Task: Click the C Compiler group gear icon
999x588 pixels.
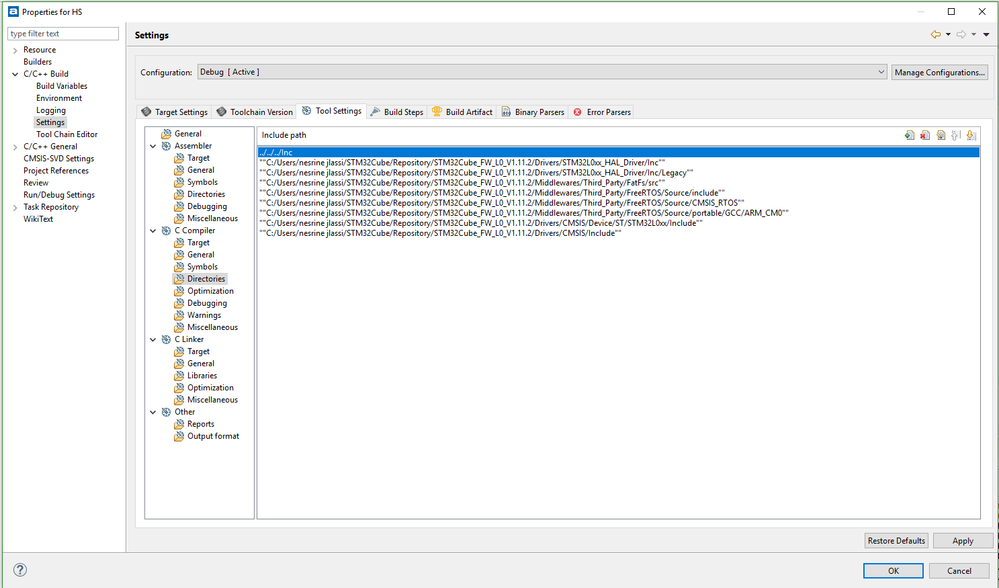Action: 166,231
